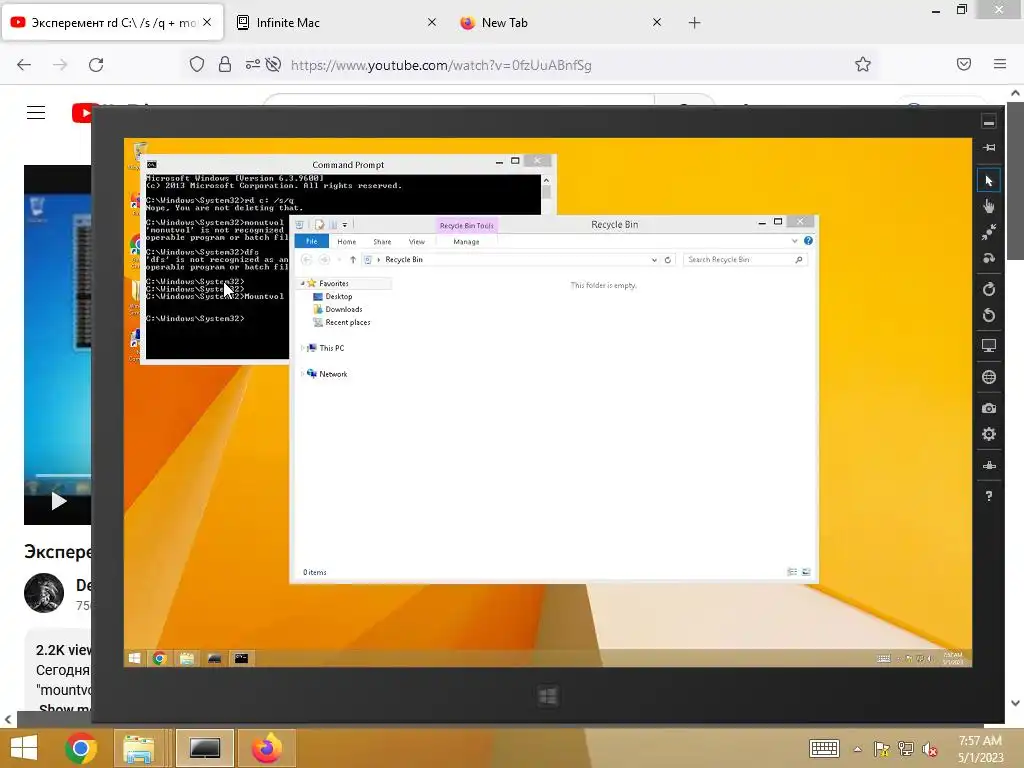Click the globe icon in emulator sidebar

click(989, 377)
